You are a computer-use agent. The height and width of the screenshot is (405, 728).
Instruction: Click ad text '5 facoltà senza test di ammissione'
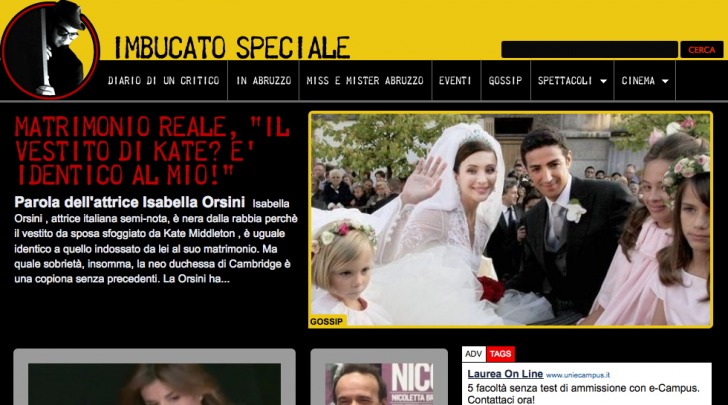coord(583,393)
